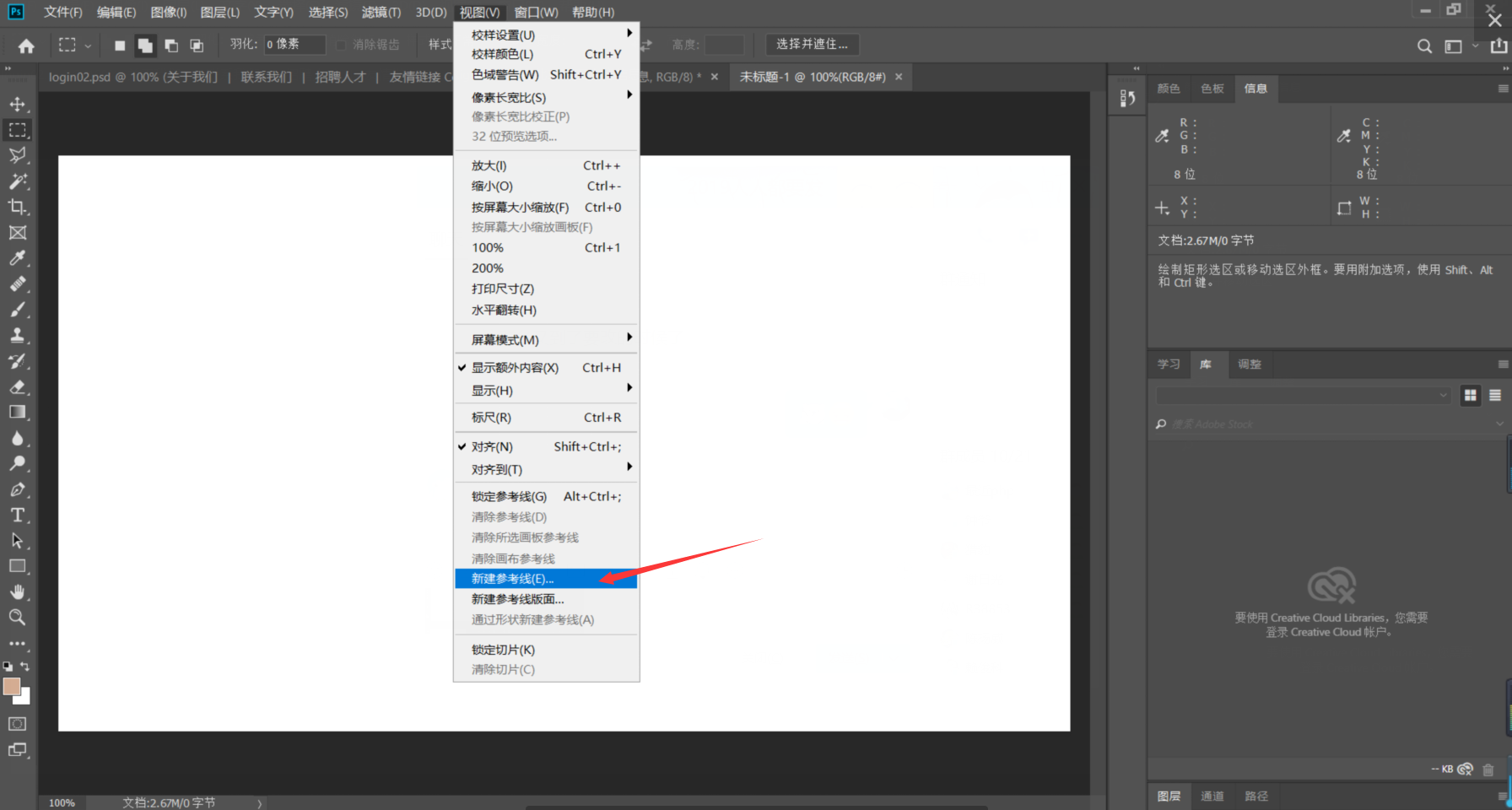Image resolution: width=1512 pixels, height=810 pixels.
Task: Expand 像素长宽比(S) submenu
Action: [546, 97]
